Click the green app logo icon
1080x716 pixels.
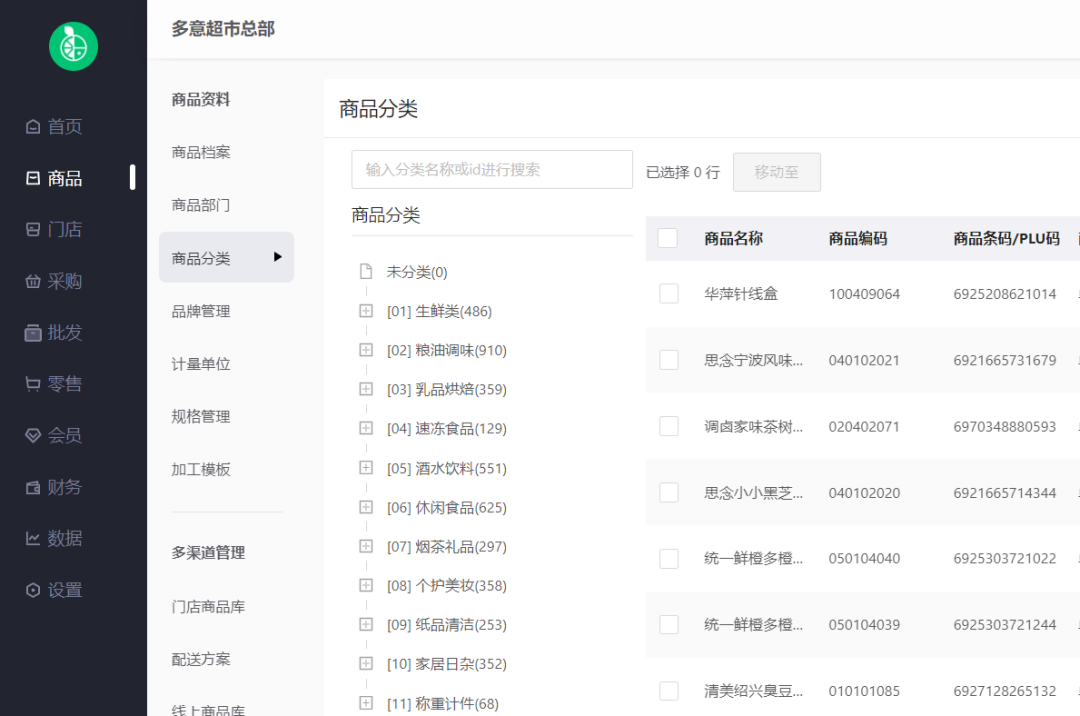click(x=73, y=46)
